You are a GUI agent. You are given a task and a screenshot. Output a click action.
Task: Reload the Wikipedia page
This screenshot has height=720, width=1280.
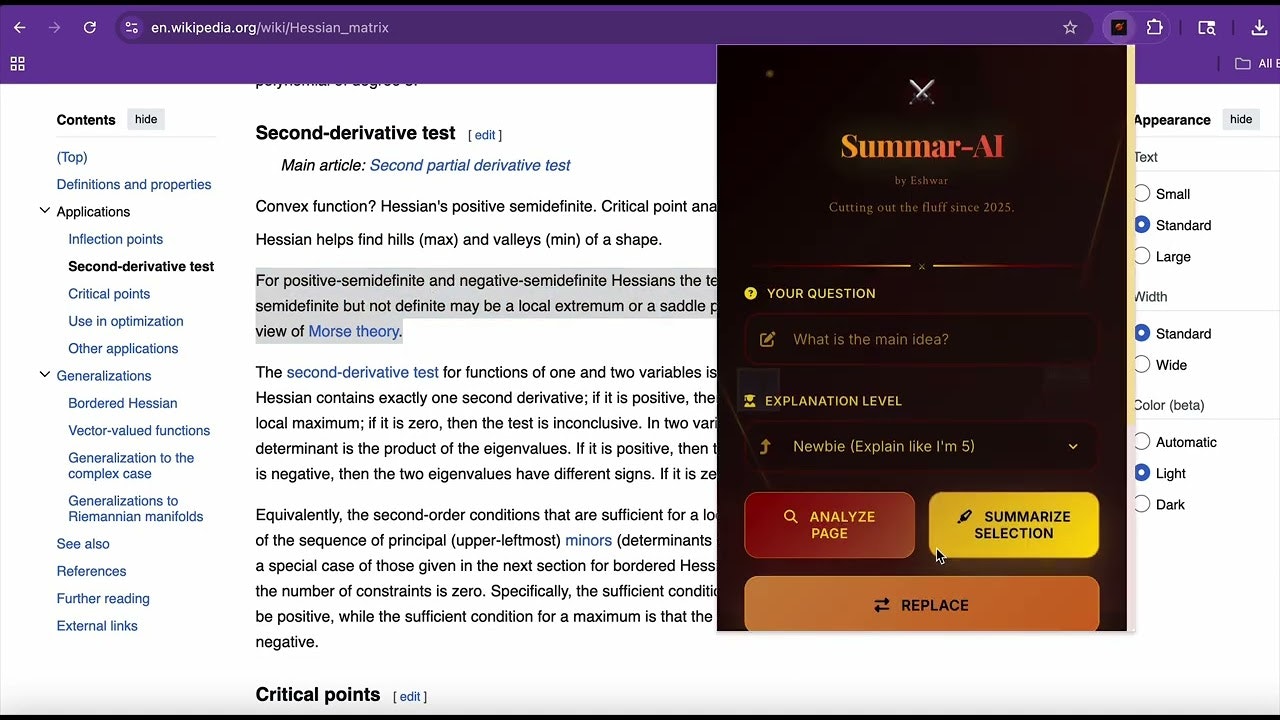coord(90,27)
